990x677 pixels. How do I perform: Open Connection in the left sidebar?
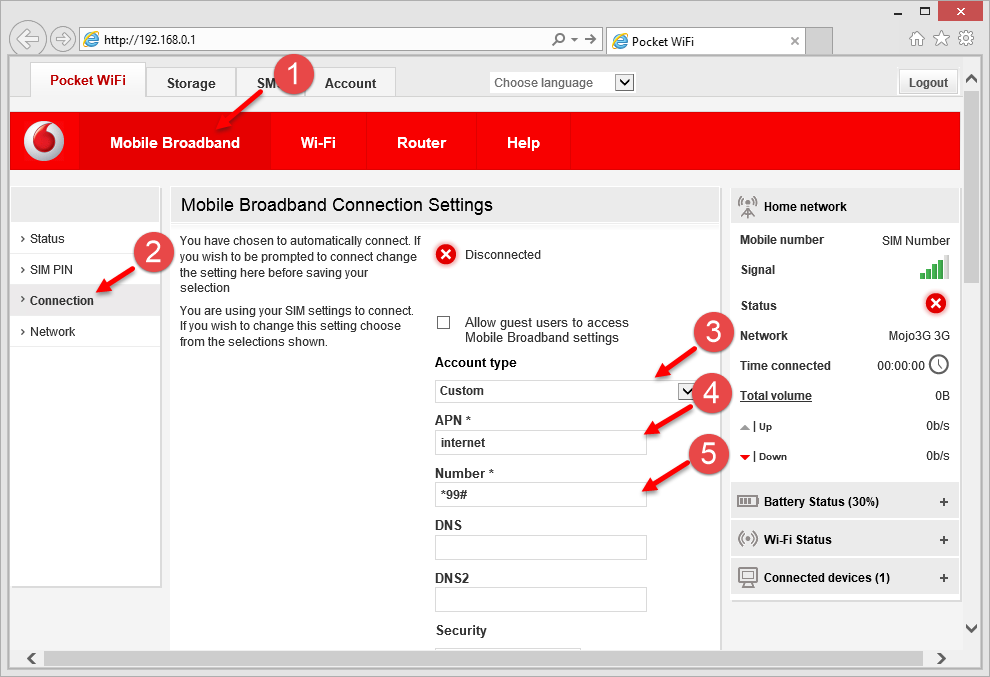[x=85, y=300]
